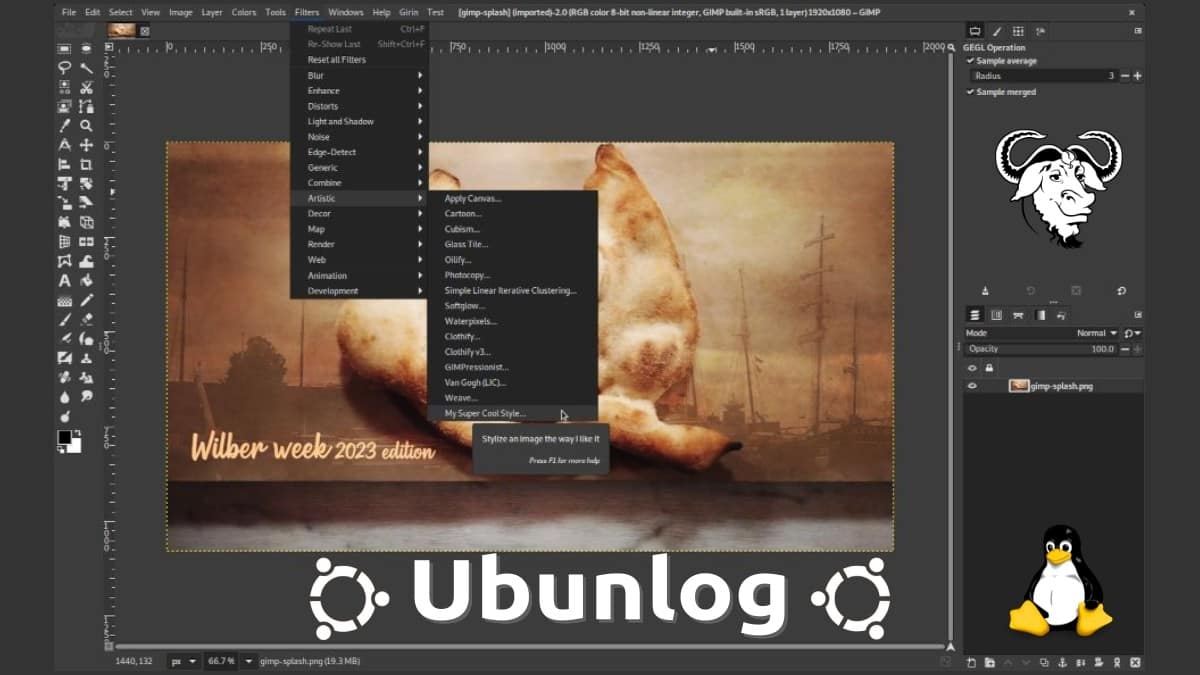Click the reset tool options icon
1200x675 pixels.
[x=1121, y=291]
